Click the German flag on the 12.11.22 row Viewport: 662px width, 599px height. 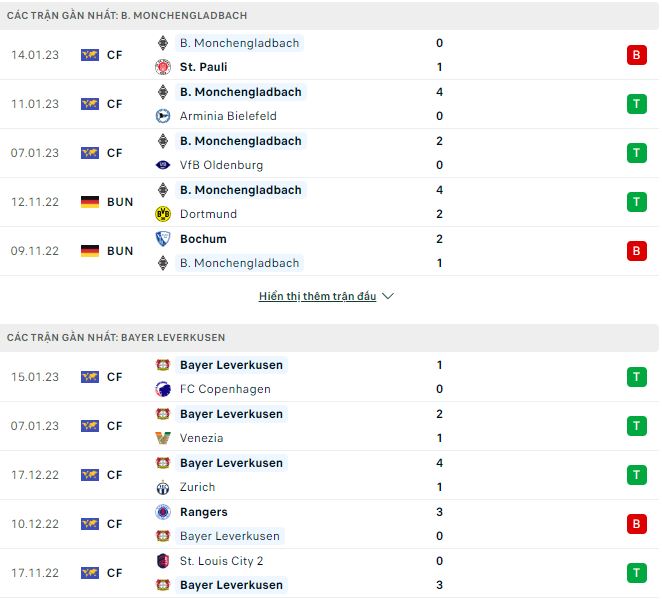tap(90, 202)
